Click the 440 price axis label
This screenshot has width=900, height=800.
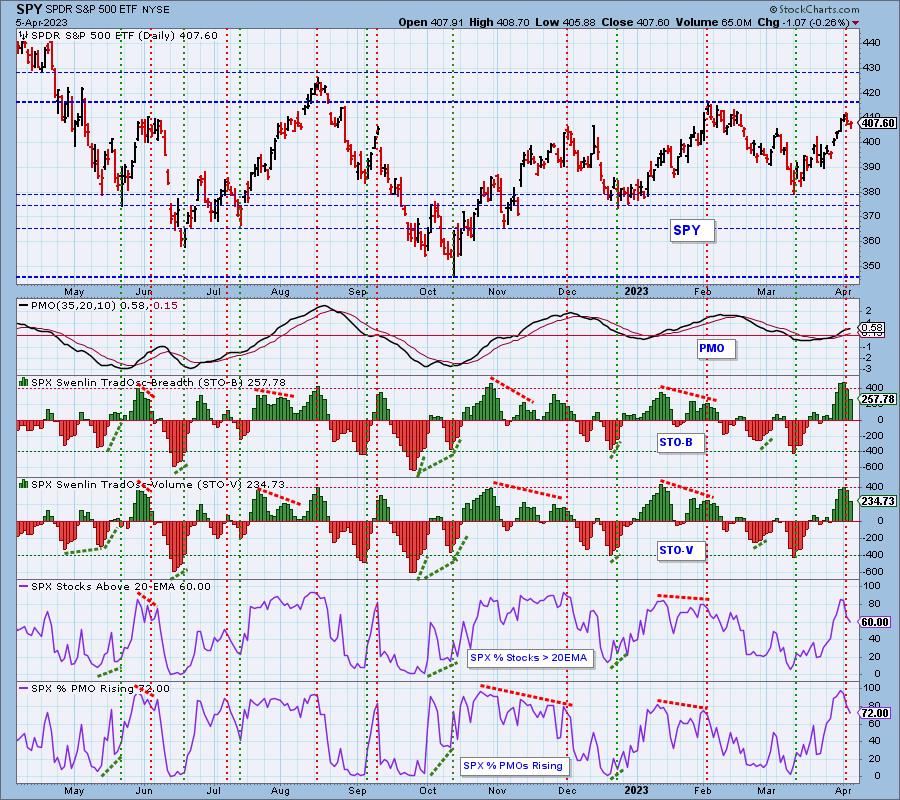click(x=871, y=43)
